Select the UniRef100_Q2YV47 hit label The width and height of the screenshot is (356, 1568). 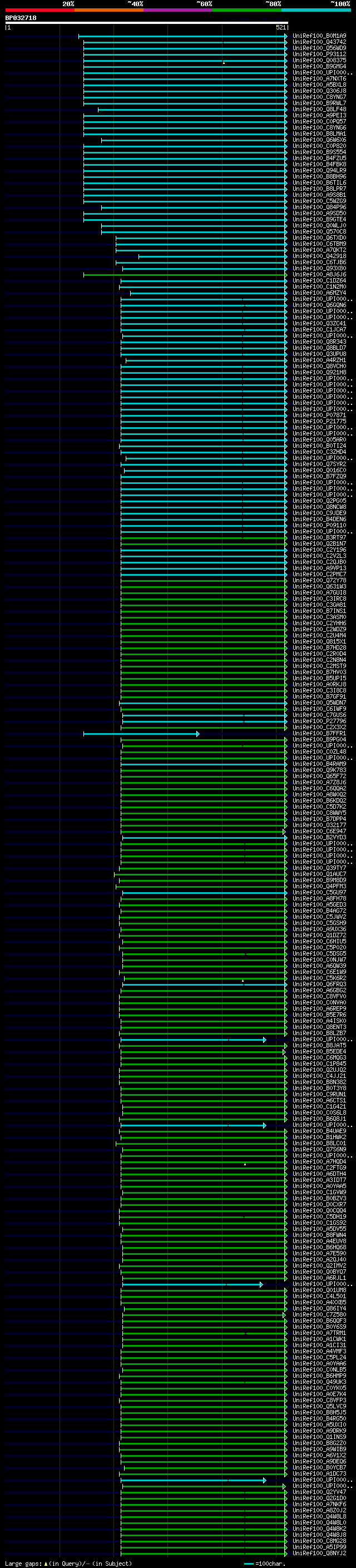click(x=319, y=1492)
